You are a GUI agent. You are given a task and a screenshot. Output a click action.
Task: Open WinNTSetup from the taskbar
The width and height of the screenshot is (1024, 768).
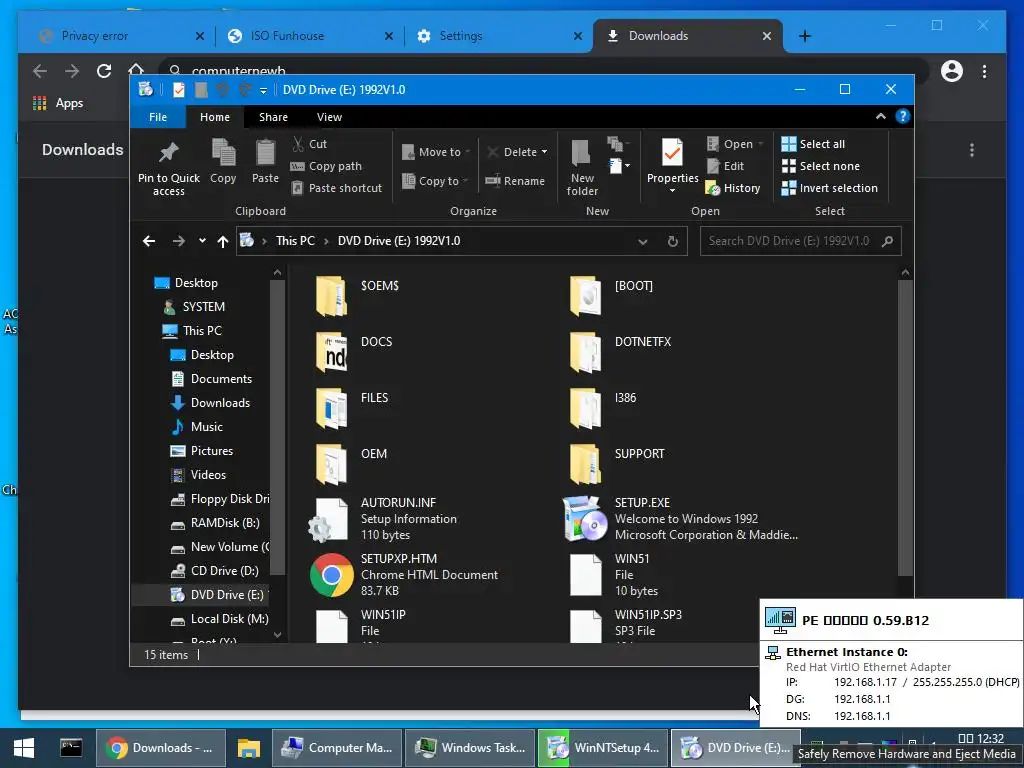click(x=601, y=748)
